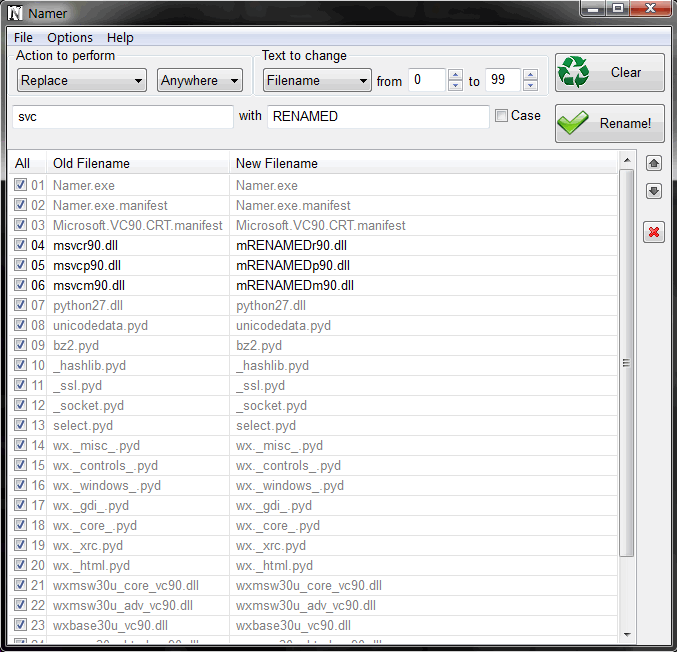This screenshot has height=652, width=677.
Task: Decrease the 'to' value with down spinner
Action: (x=530, y=86)
